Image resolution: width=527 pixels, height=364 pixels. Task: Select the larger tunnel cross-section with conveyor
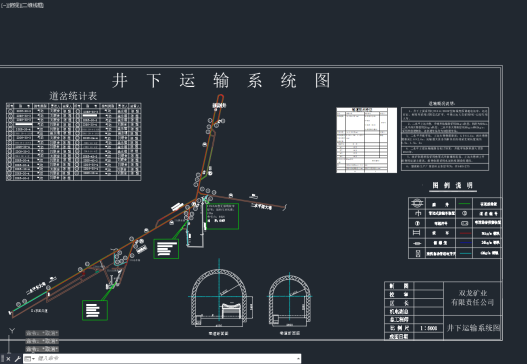click(x=221, y=298)
